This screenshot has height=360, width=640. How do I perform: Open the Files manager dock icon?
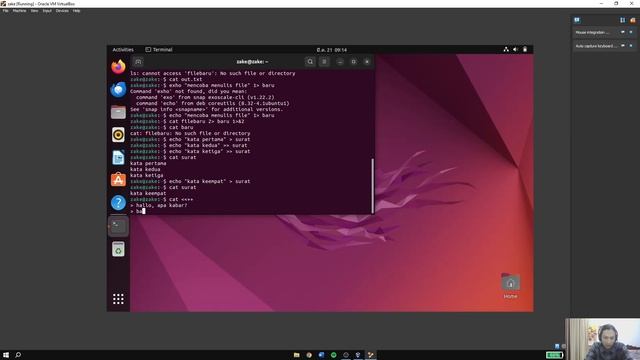tap(118, 112)
